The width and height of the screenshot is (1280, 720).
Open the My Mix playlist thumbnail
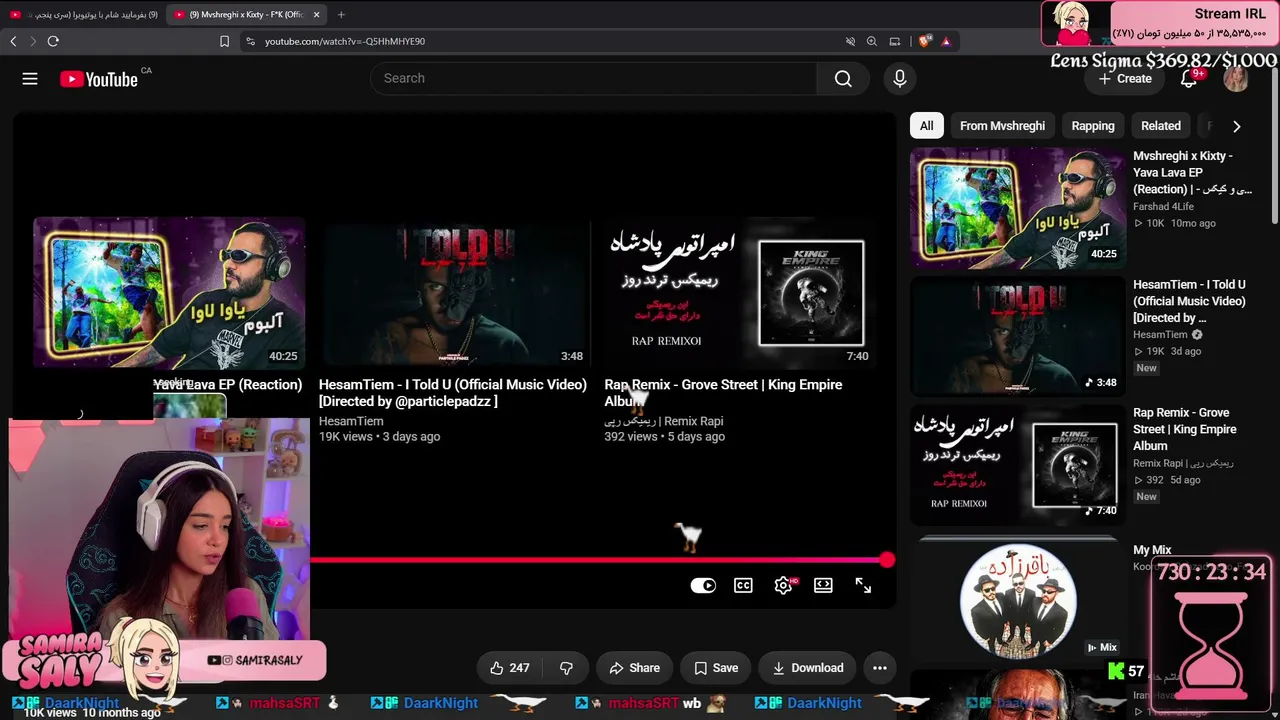click(x=1017, y=599)
